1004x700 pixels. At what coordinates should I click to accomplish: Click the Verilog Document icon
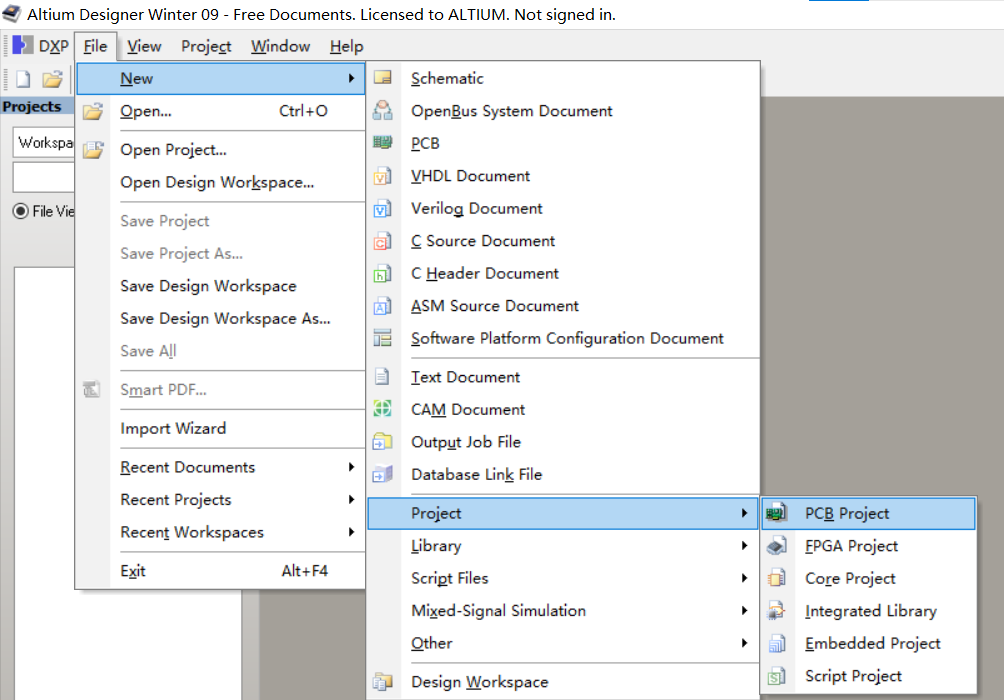(383, 208)
